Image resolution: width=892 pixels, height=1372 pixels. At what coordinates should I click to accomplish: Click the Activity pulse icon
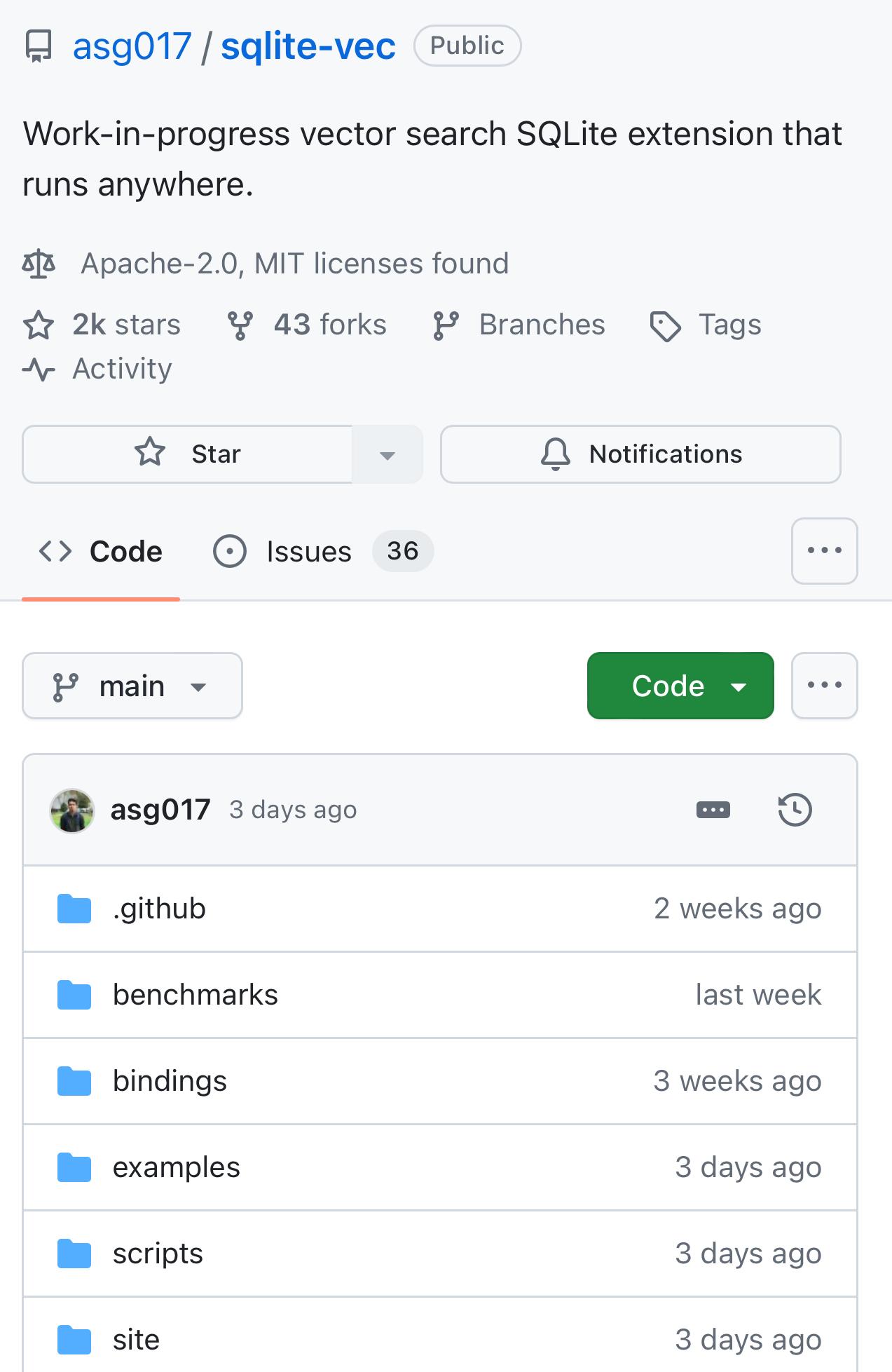pos(40,369)
